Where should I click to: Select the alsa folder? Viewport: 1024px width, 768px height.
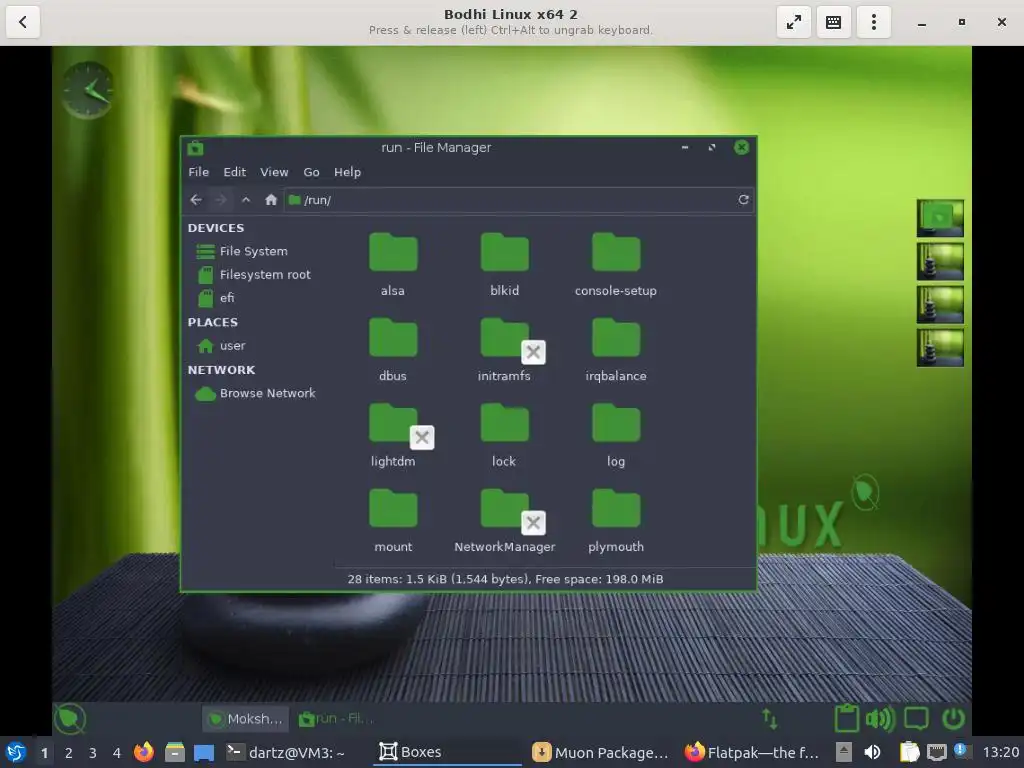coord(393,265)
